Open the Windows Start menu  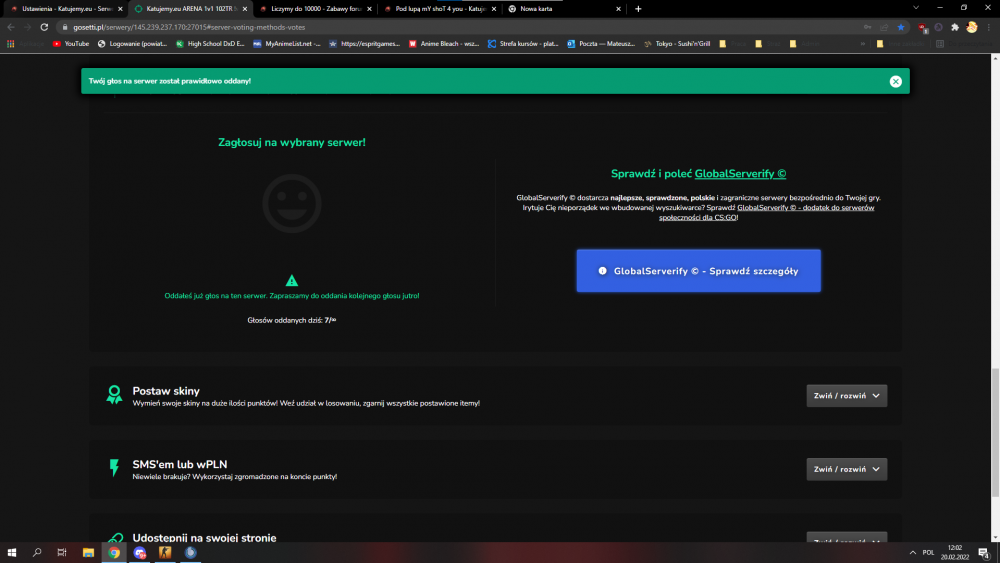11,553
